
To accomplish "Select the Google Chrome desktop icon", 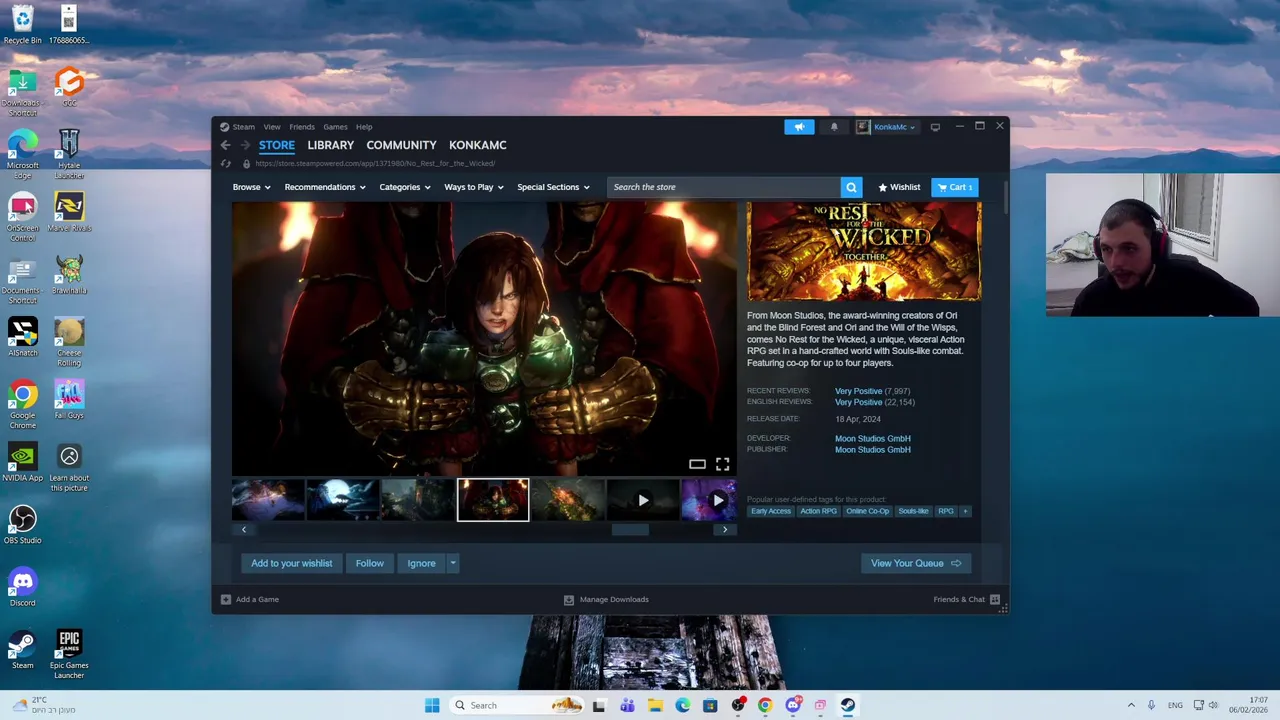I will click(x=22, y=405).
